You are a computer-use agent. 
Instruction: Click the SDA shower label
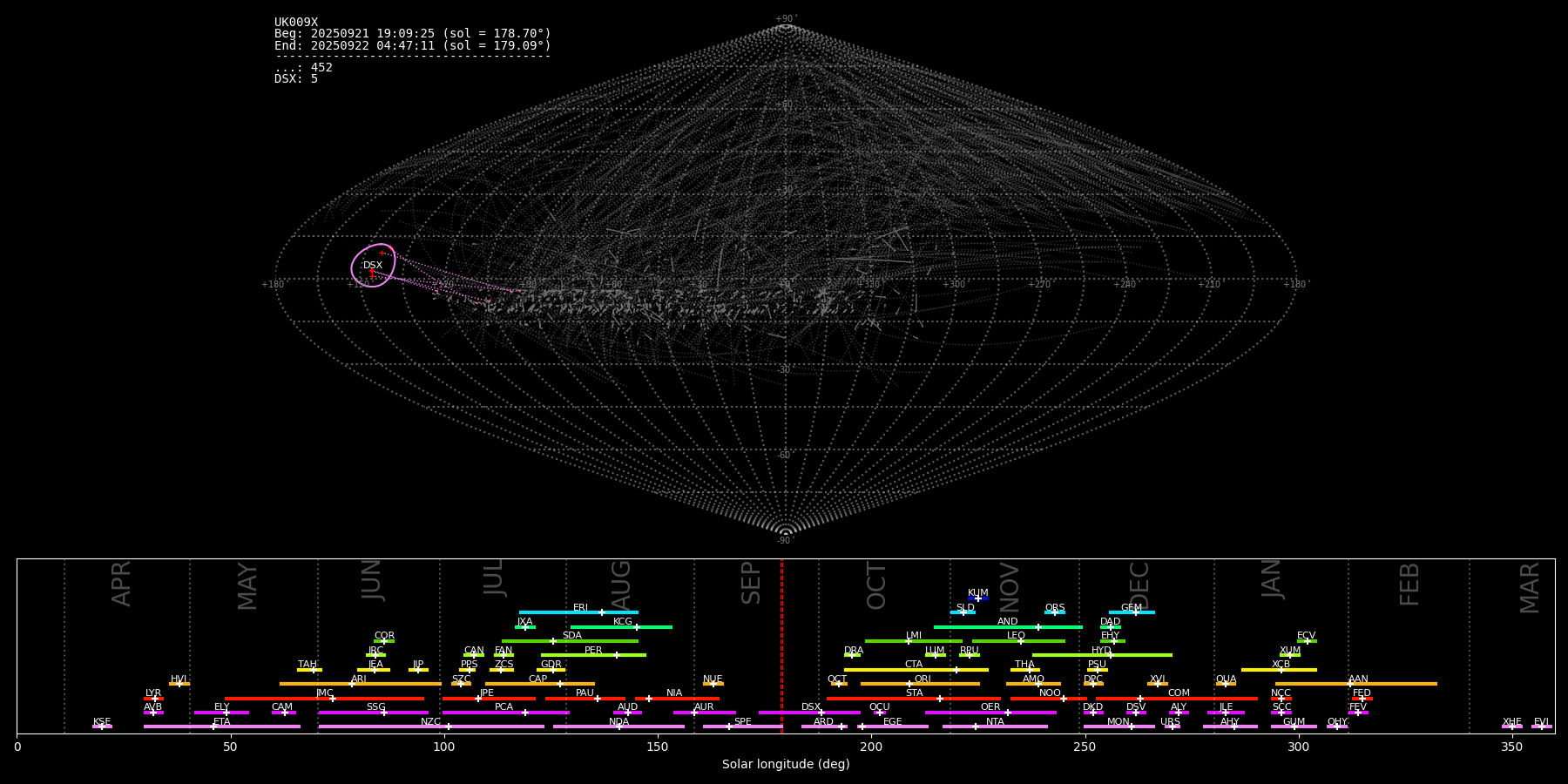pos(572,636)
